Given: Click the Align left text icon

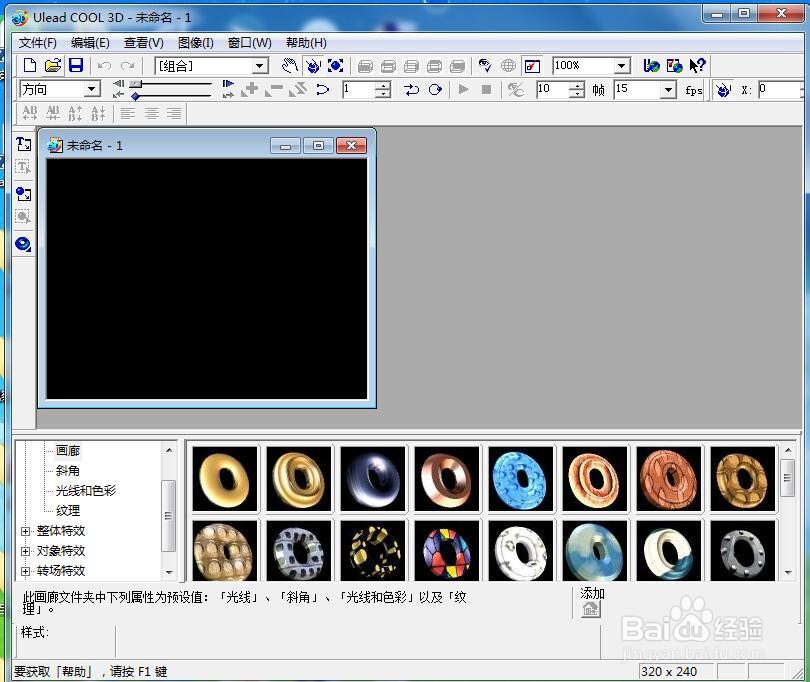Looking at the screenshot, I should (x=128, y=113).
